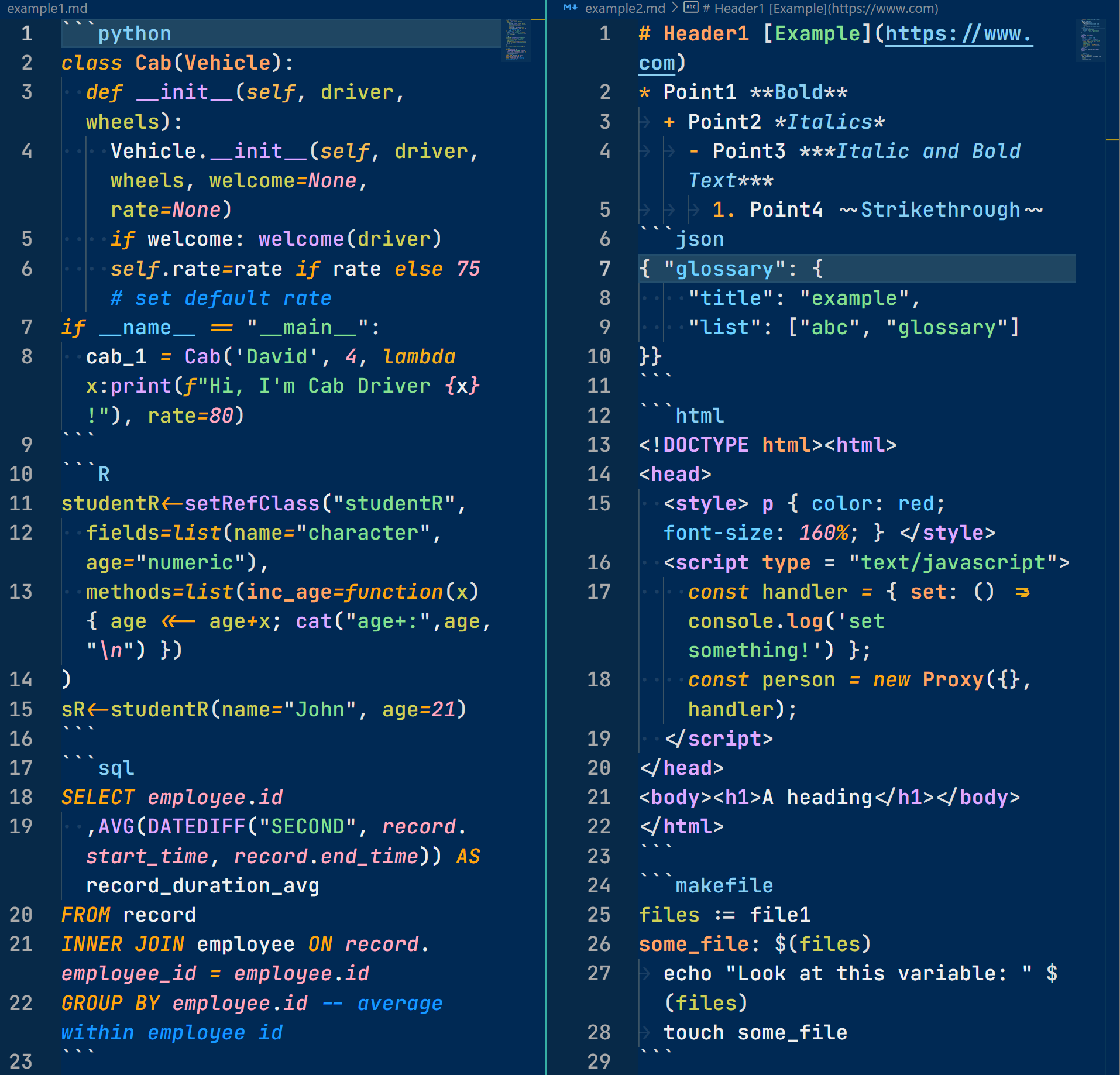Click the 'record_duration_avg' text
Image resolution: width=1120 pixels, height=1075 pixels.
(202, 885)
